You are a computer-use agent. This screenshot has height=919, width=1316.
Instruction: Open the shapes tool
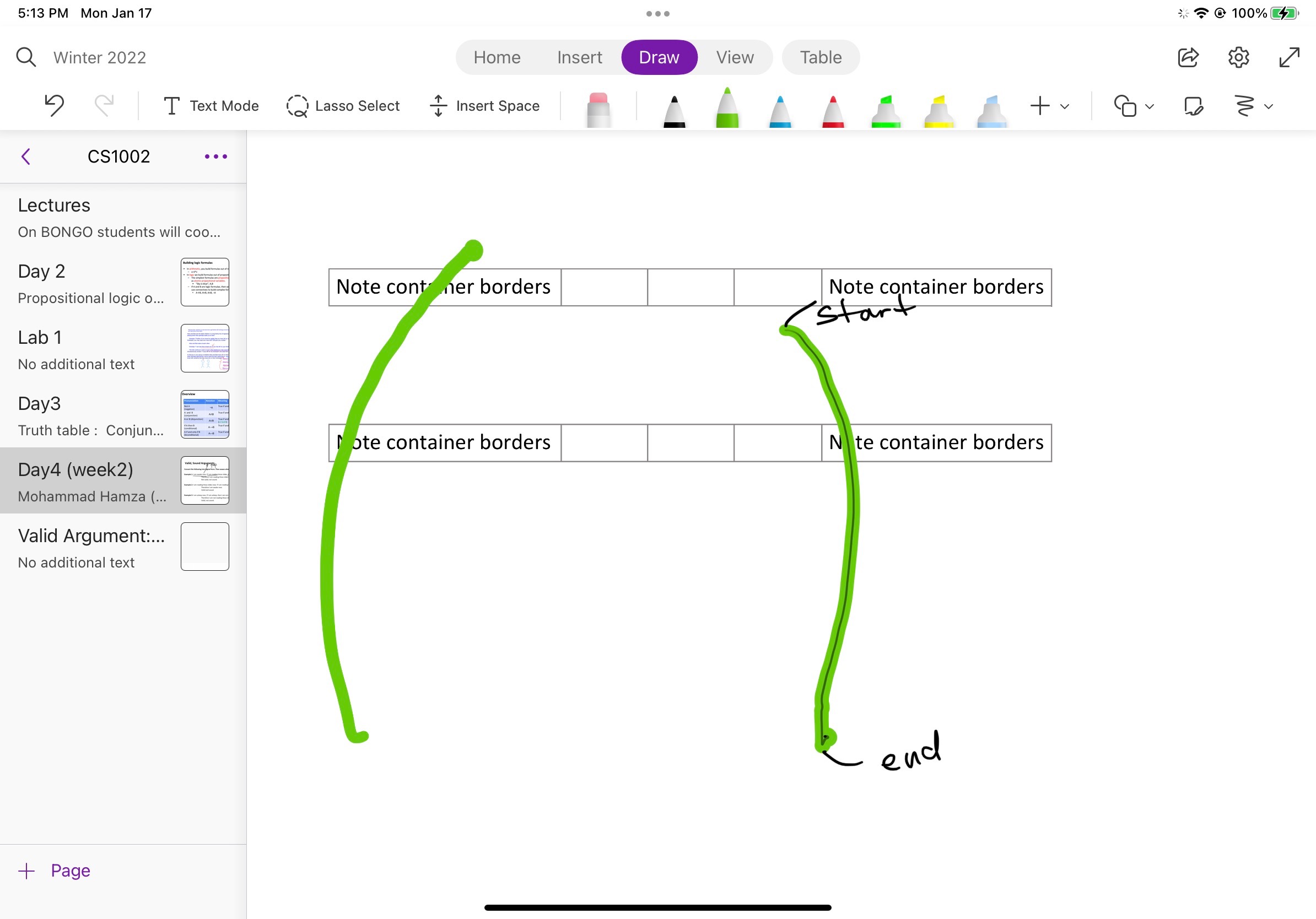point(1125,106)
